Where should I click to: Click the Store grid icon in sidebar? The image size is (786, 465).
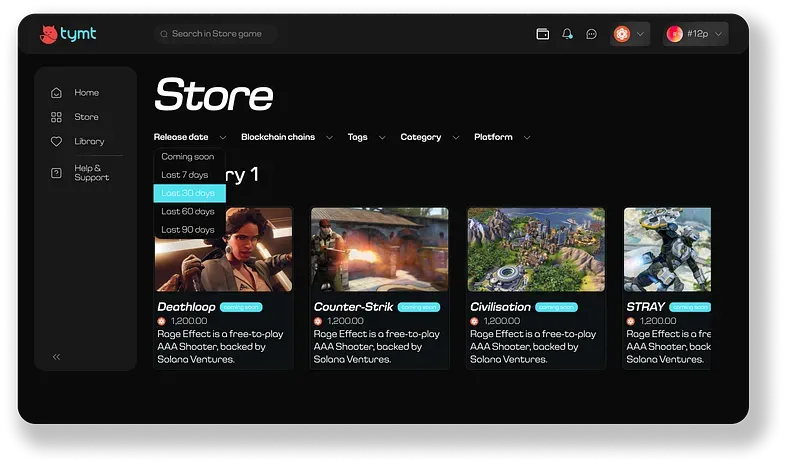(56, 117)
